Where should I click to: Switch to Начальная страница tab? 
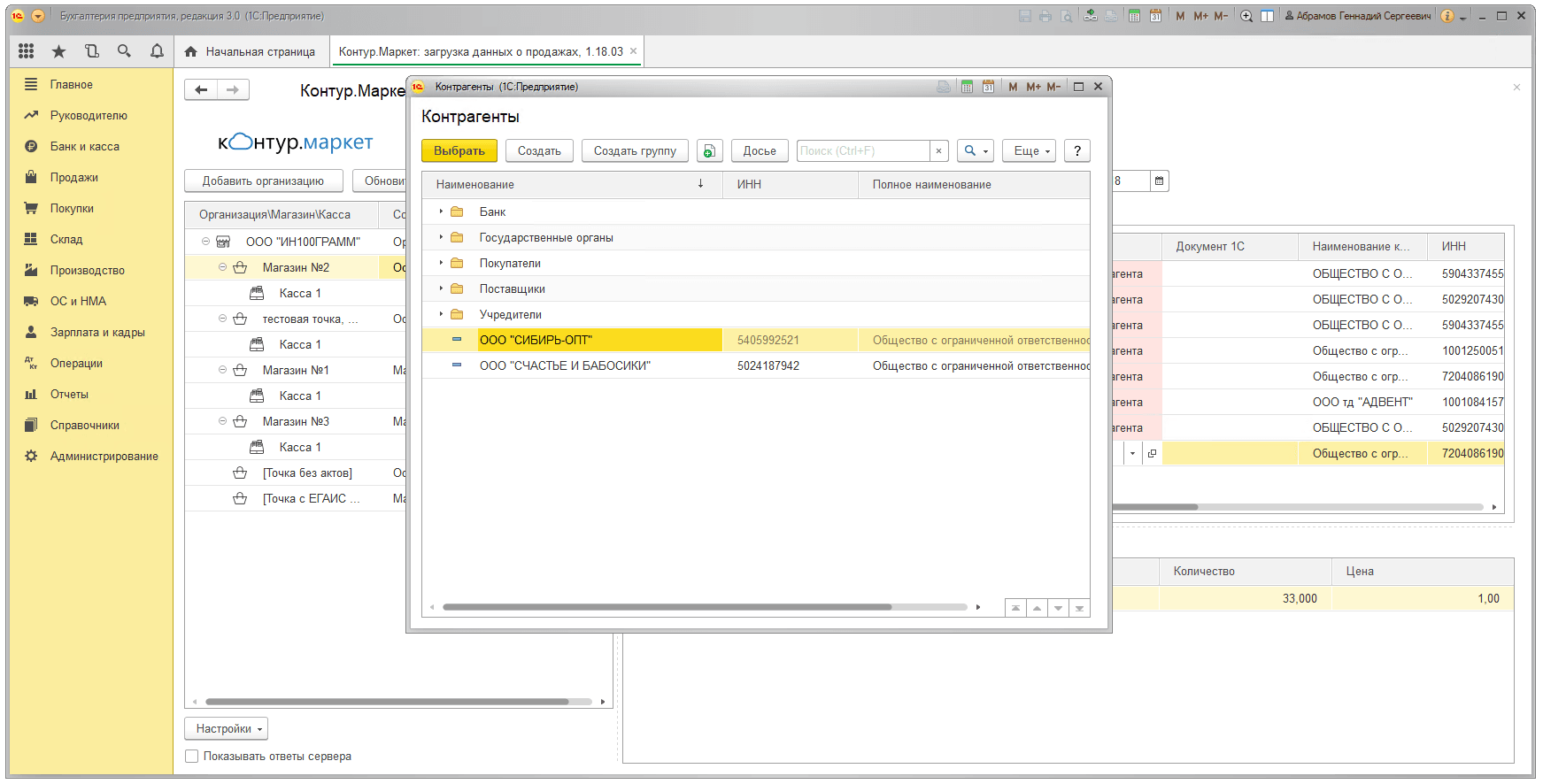251,51
